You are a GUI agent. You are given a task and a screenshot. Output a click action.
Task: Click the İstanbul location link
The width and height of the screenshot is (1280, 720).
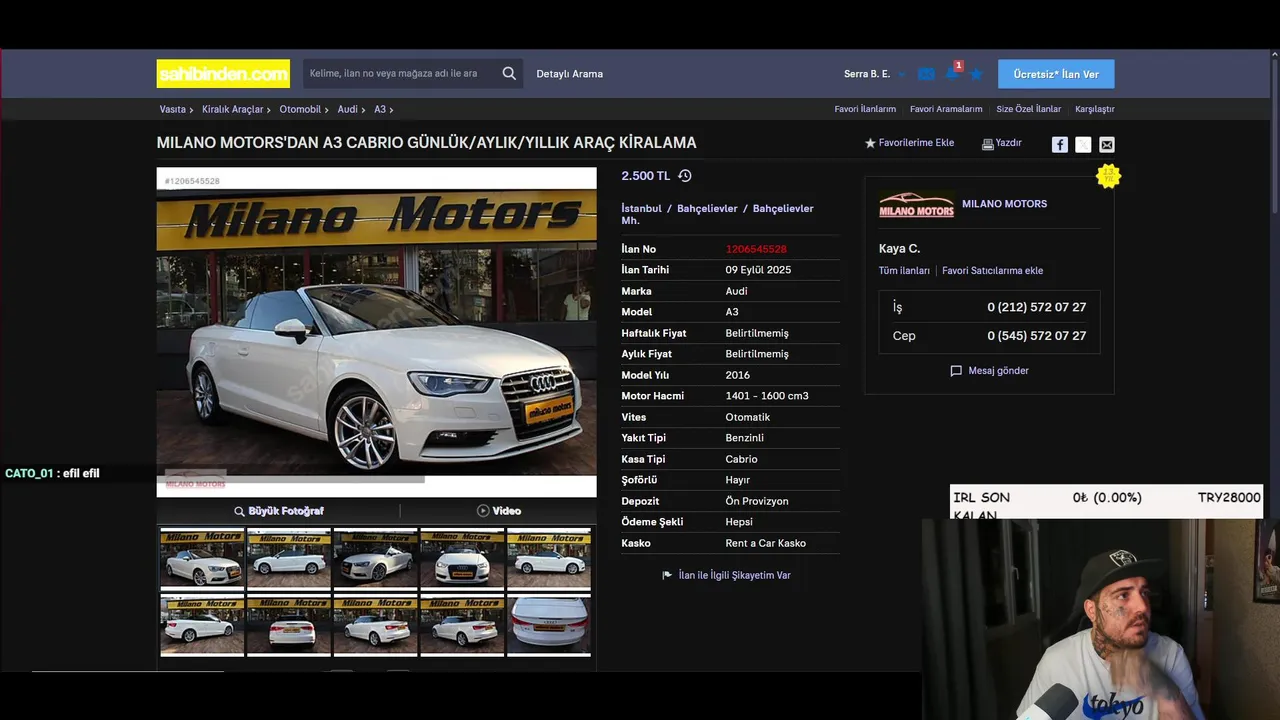(x=642, y=209)
